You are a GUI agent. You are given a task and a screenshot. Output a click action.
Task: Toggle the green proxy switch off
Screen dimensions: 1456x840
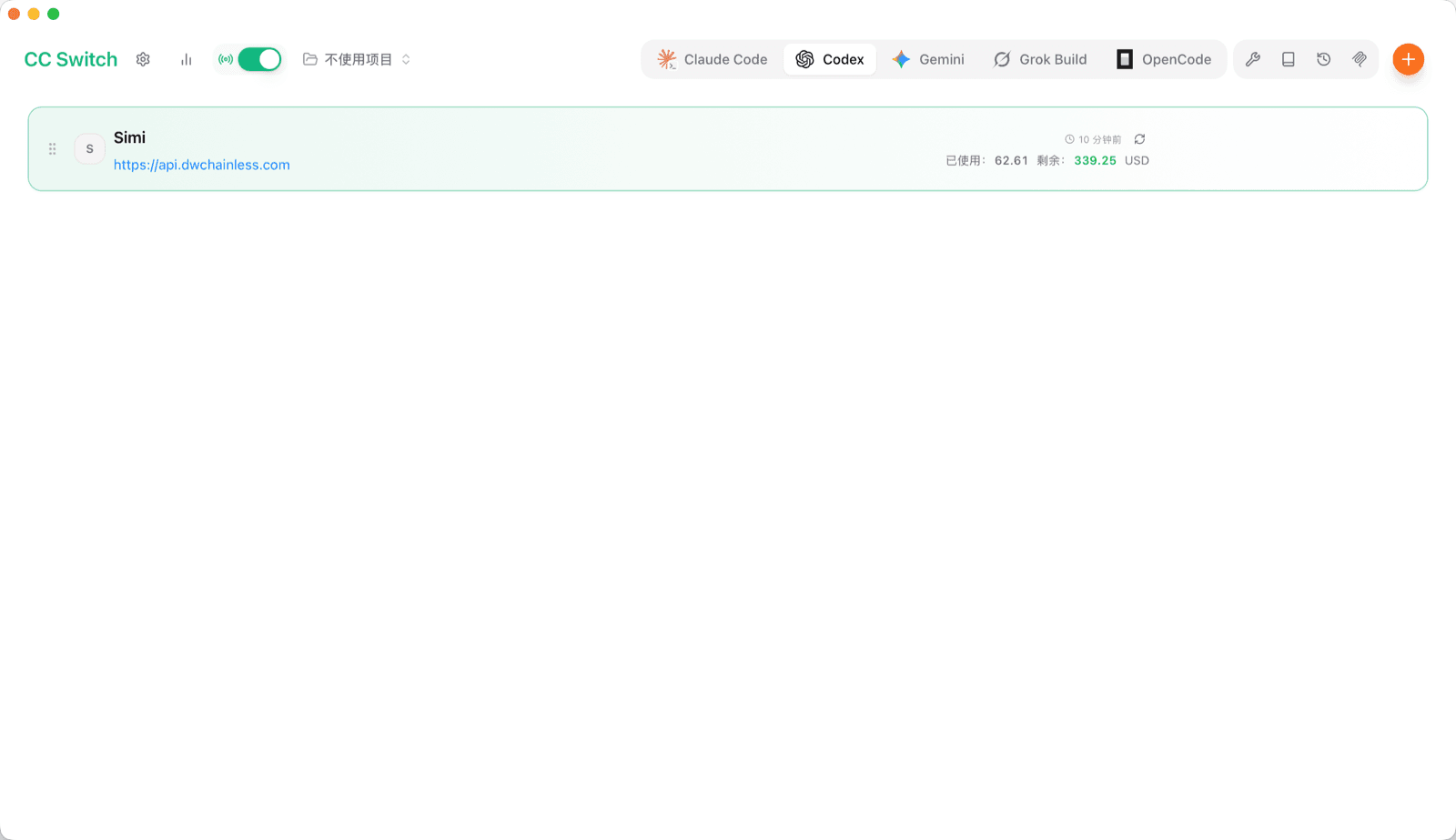pyautogui.click(x=259, y=59)
